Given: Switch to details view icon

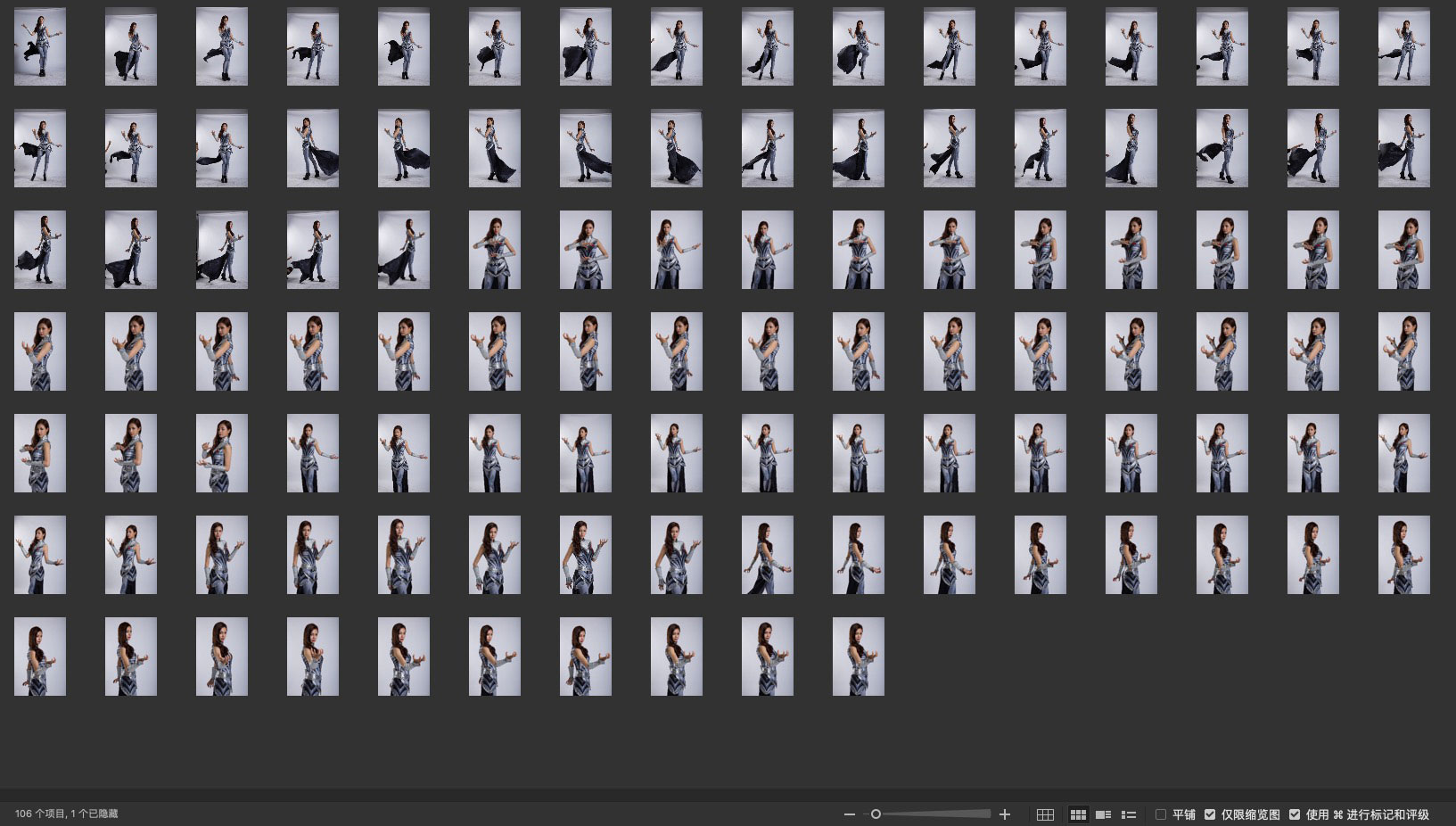Looking at the screenshot, I should pyautogui.click(x=1103, y=814).
